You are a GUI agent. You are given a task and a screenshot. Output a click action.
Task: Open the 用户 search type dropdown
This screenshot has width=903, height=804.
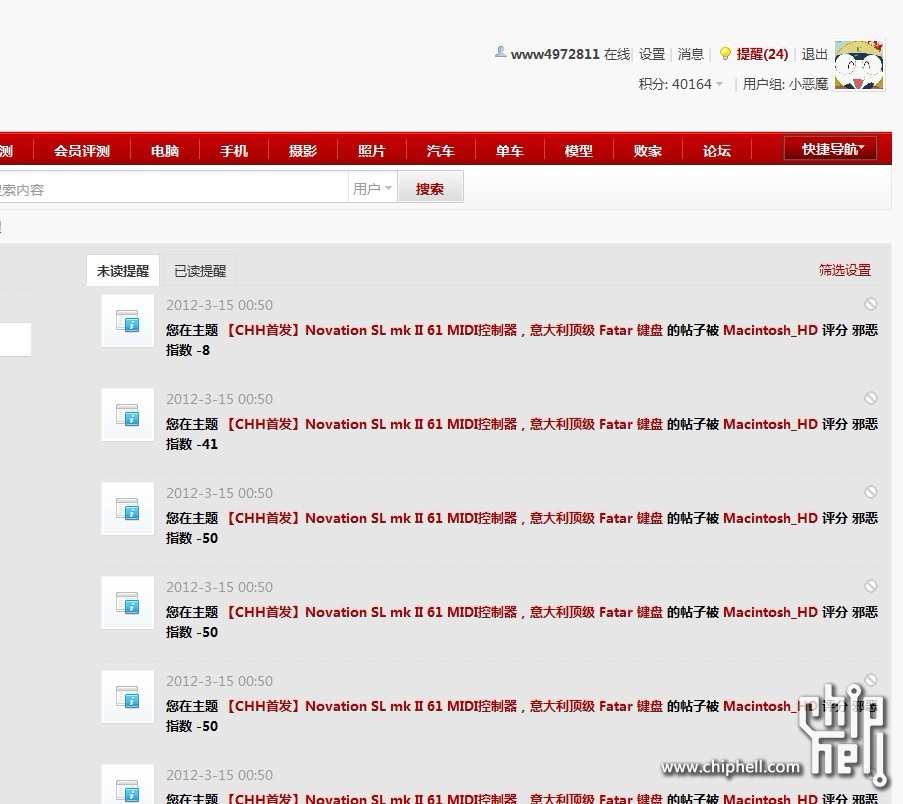click(373, 188)
